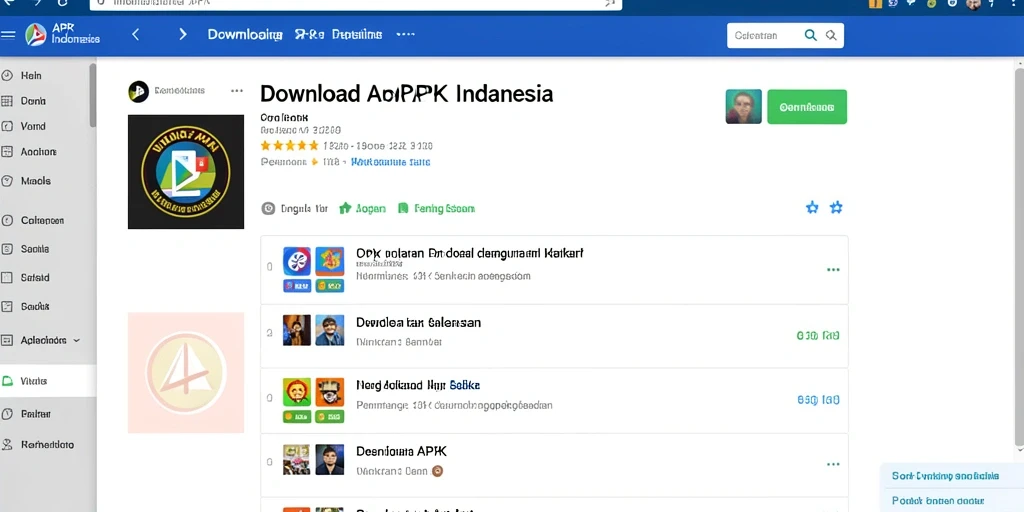Click the green monkey app icon
Image resolution: width=1024 pixels, height=512 pixels.
pyautogui.click(x=296, y=392)
